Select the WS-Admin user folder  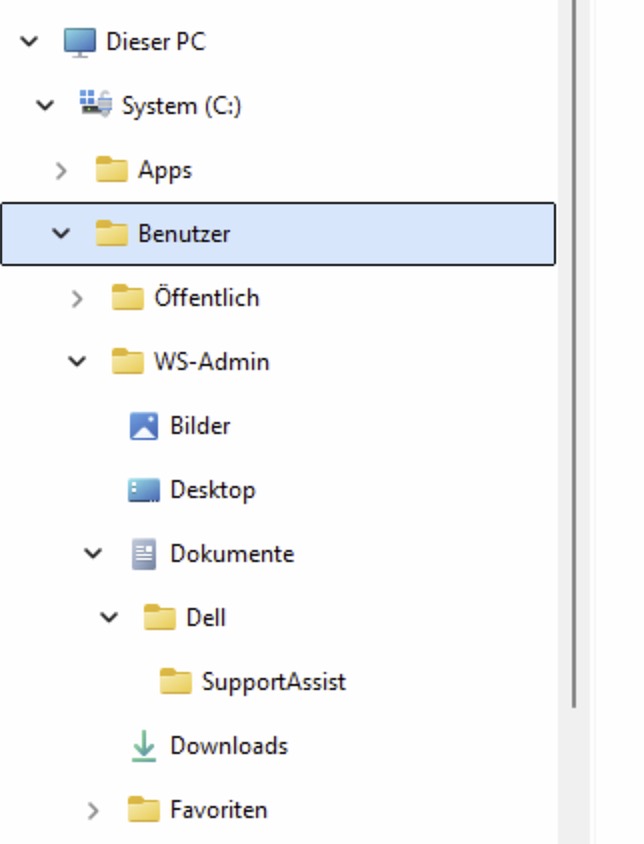[x=211, y=362]
